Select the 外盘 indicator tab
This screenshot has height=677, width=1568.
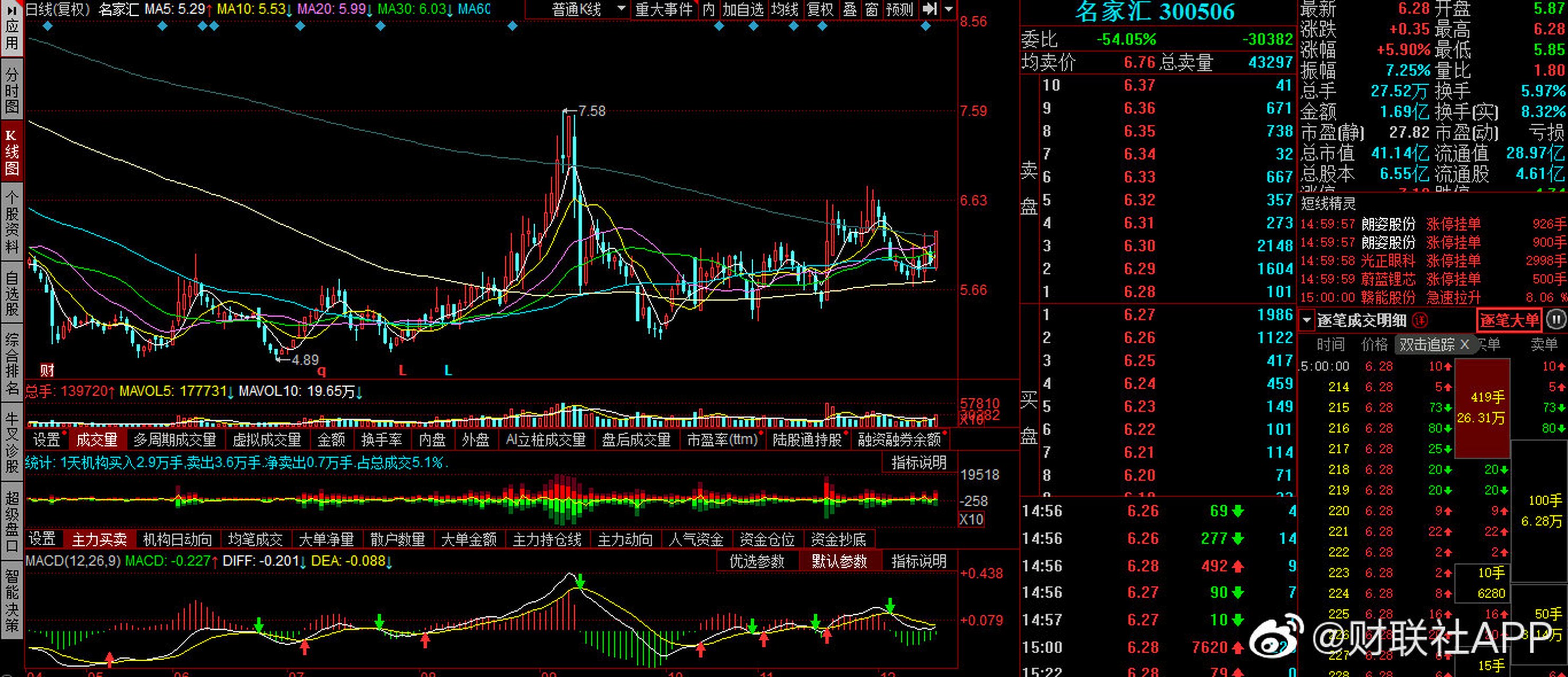[476, 440]
